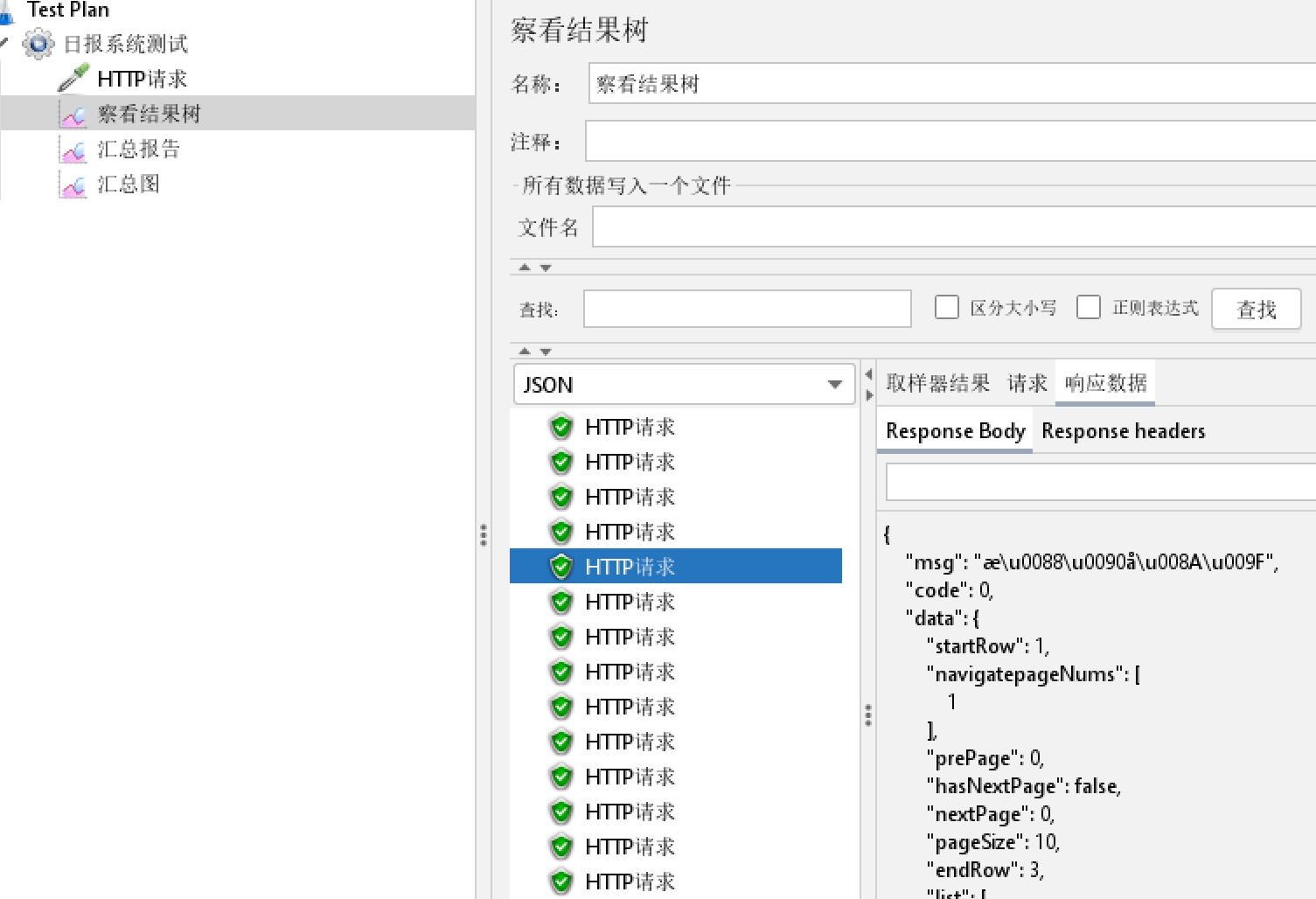Focus the 文件名 filename input field
The width and height of the screenshot is (1316, 899).
point(954,226)
